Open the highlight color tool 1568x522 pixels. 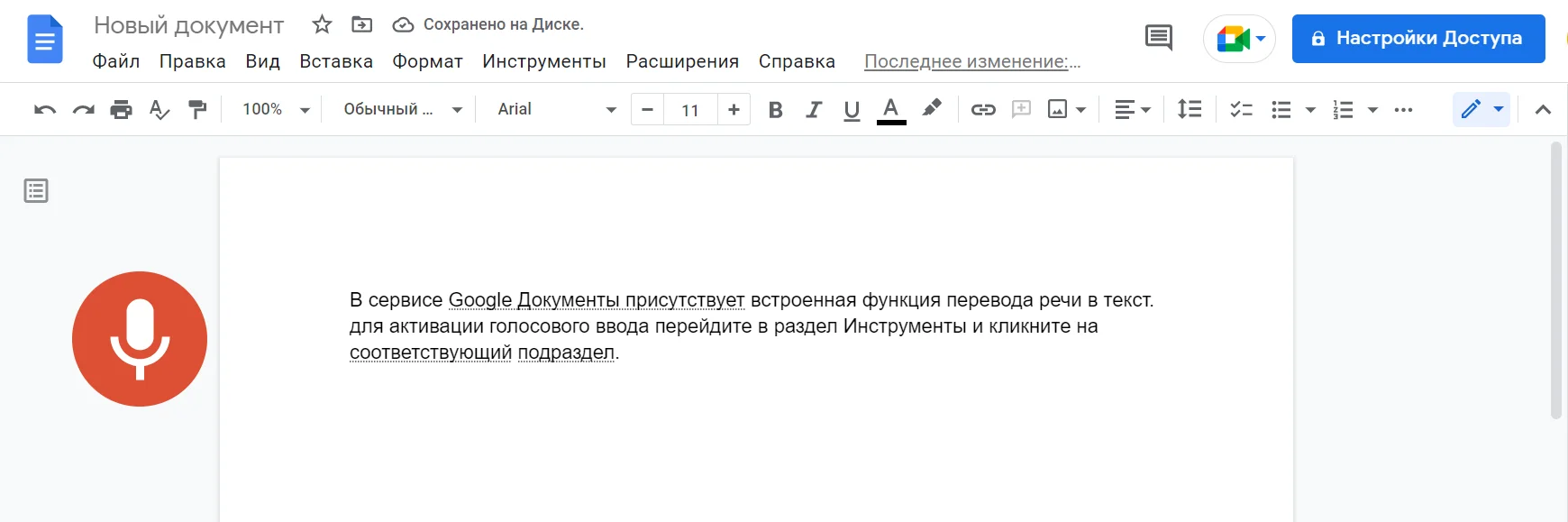(932, 109)
